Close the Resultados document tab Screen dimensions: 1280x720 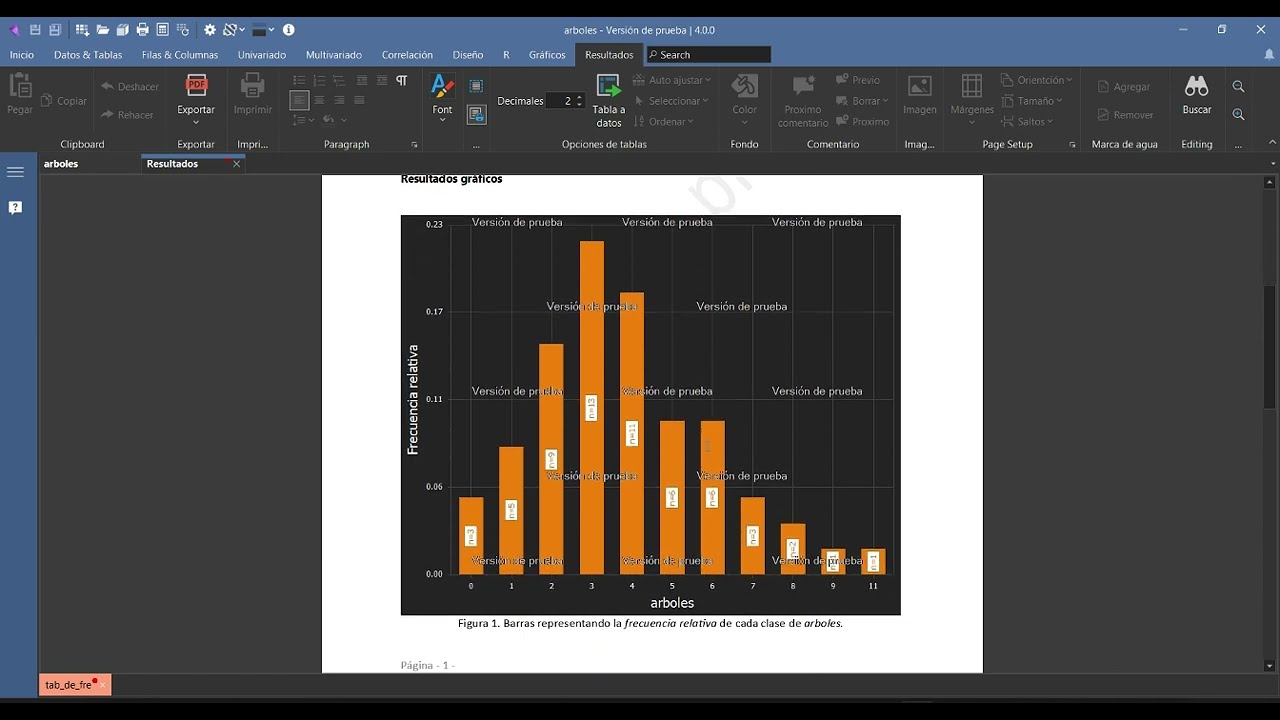coord(237,164)
